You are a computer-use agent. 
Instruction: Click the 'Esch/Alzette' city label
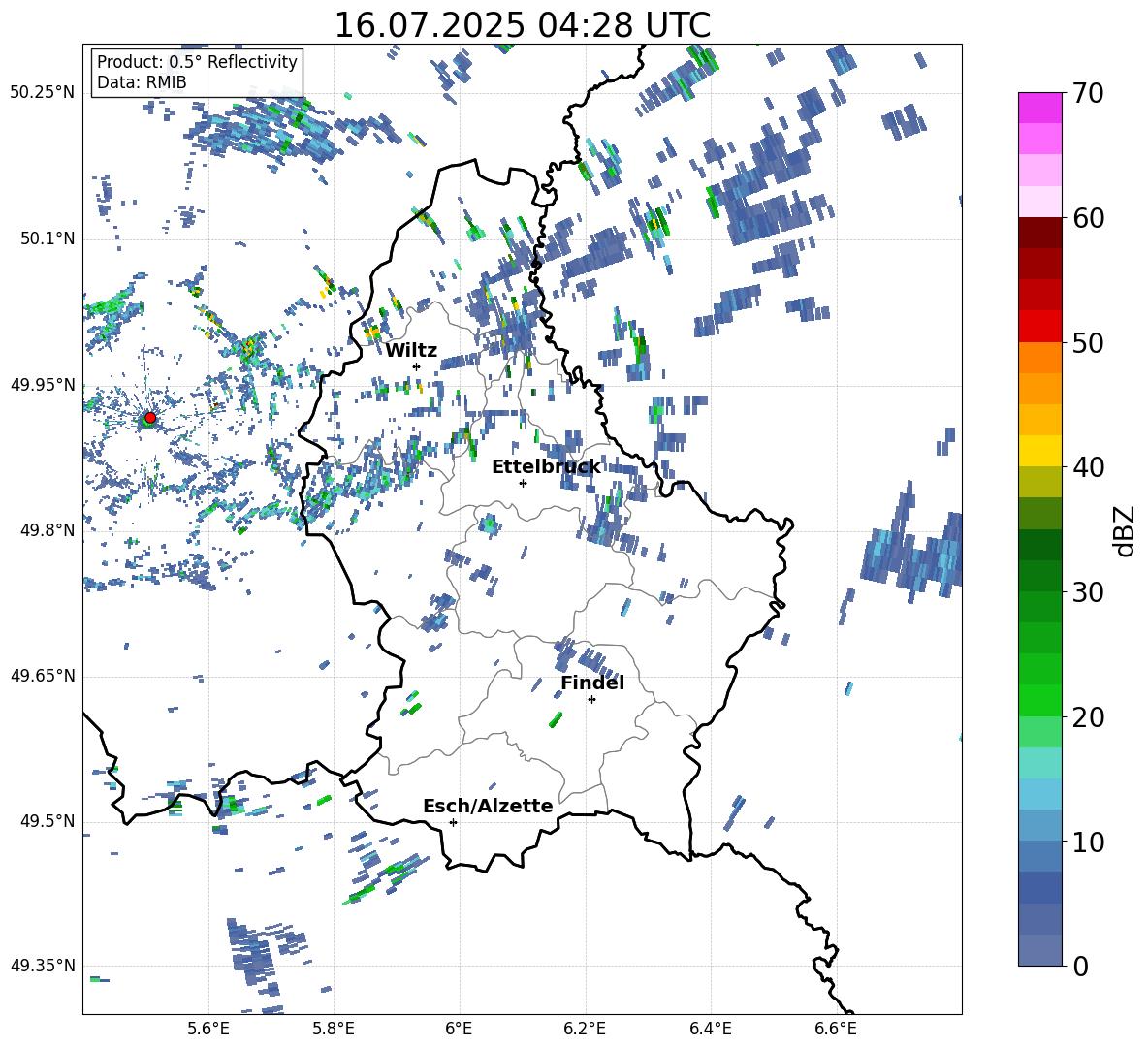pyautogui.click(x=488, y=806)
